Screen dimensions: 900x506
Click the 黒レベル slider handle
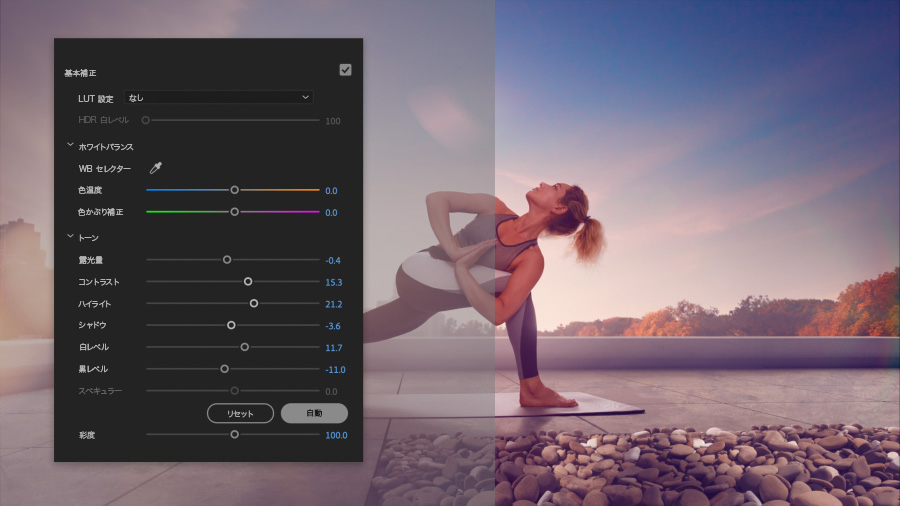click(x=224, y=369)
